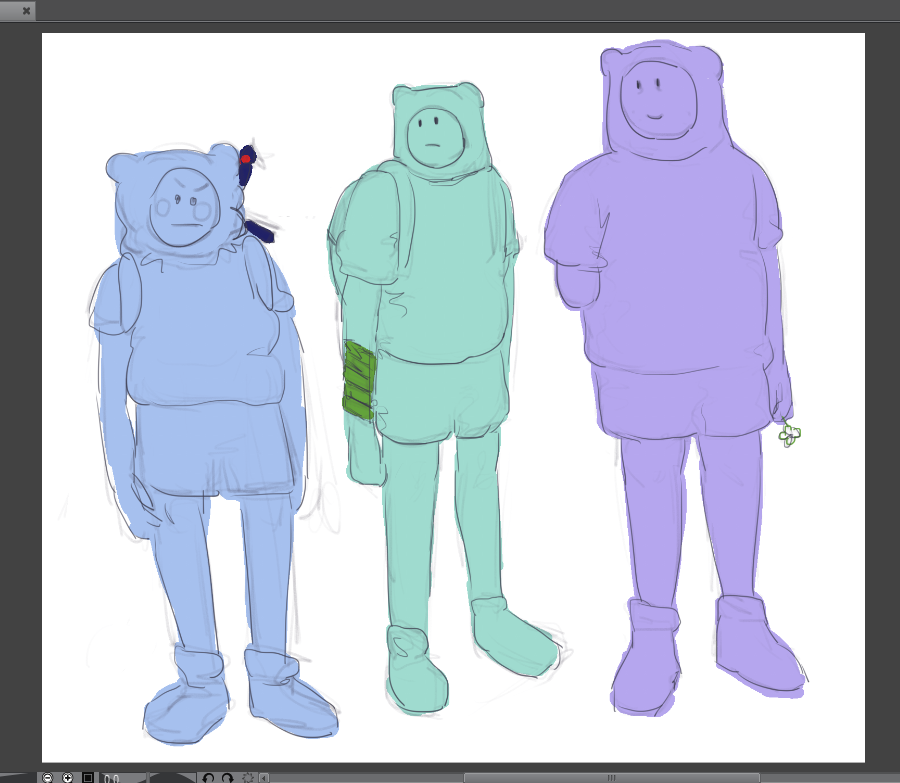The image size is (900, 783).
Task: Click the rotate canvas right arrow icon
Action: click(227, 778)
